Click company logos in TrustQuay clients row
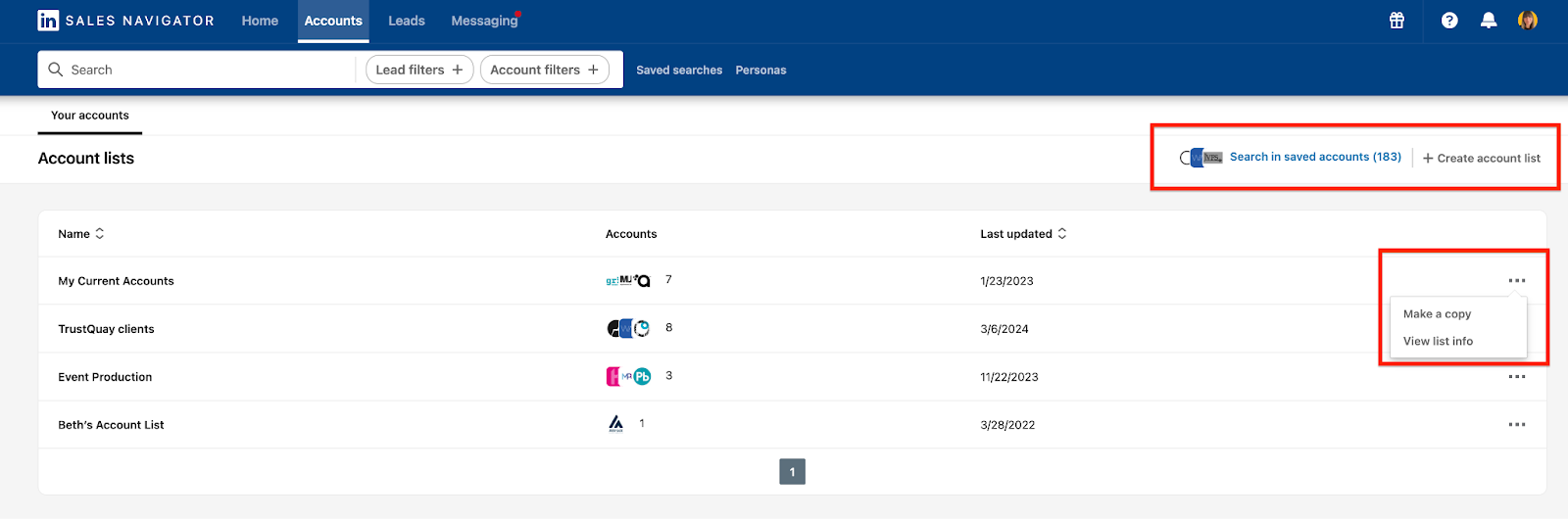 click(x=628, y=329)
